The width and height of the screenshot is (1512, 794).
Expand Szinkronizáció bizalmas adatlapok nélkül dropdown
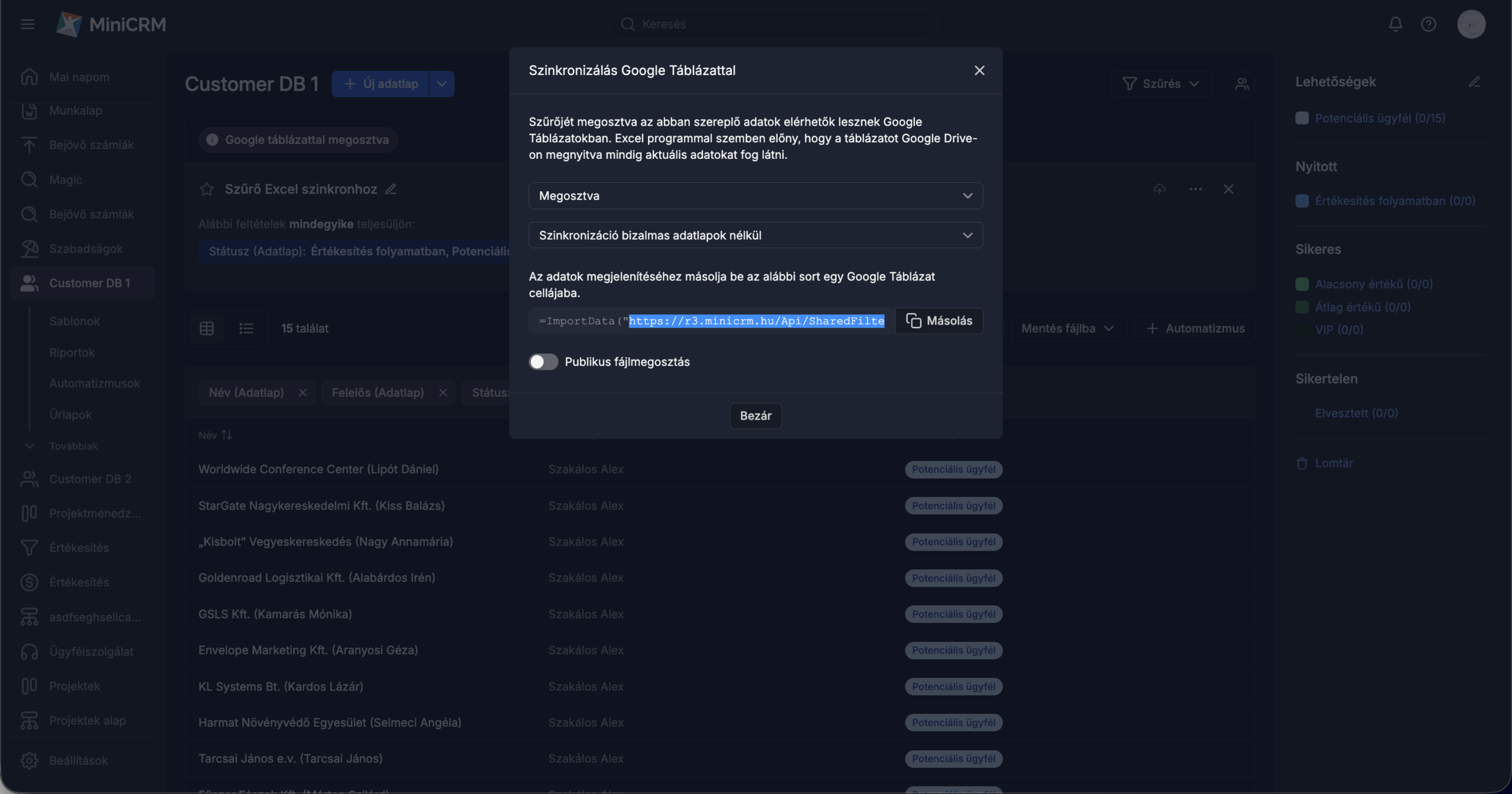coord(755,235)
